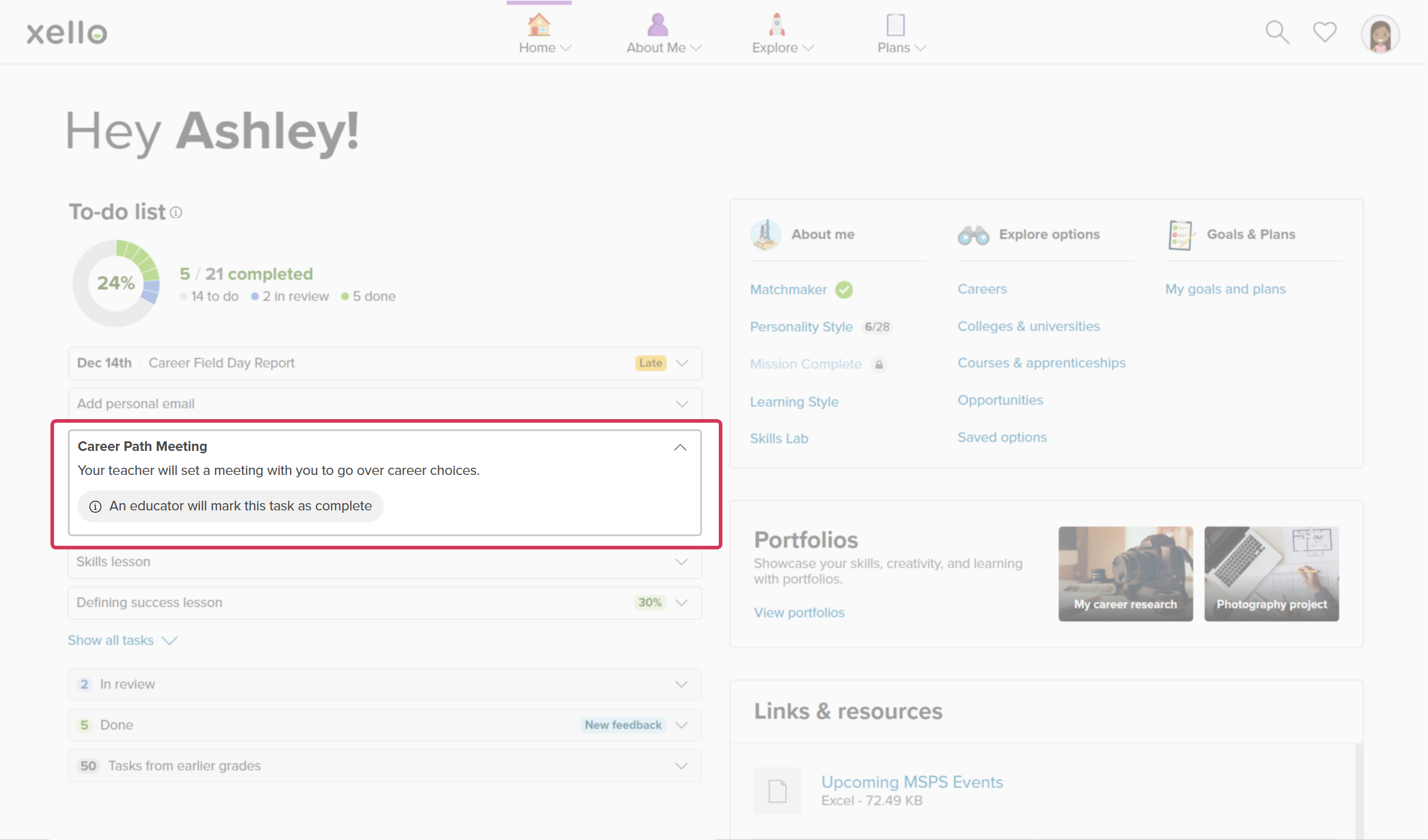Click the 24% progress donut chart

pos(116,283)
